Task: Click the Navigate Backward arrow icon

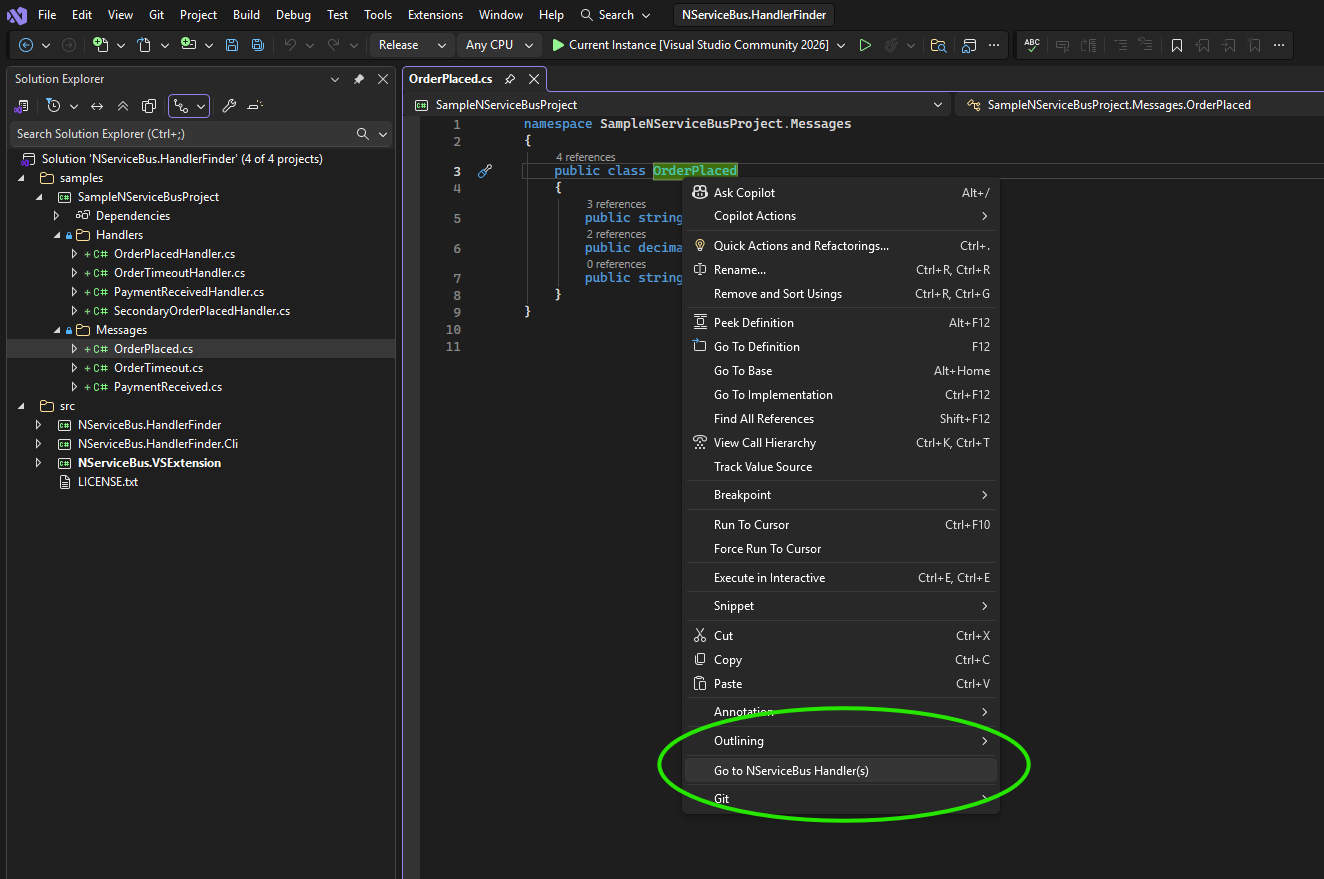Action: (x=26, y=45)
